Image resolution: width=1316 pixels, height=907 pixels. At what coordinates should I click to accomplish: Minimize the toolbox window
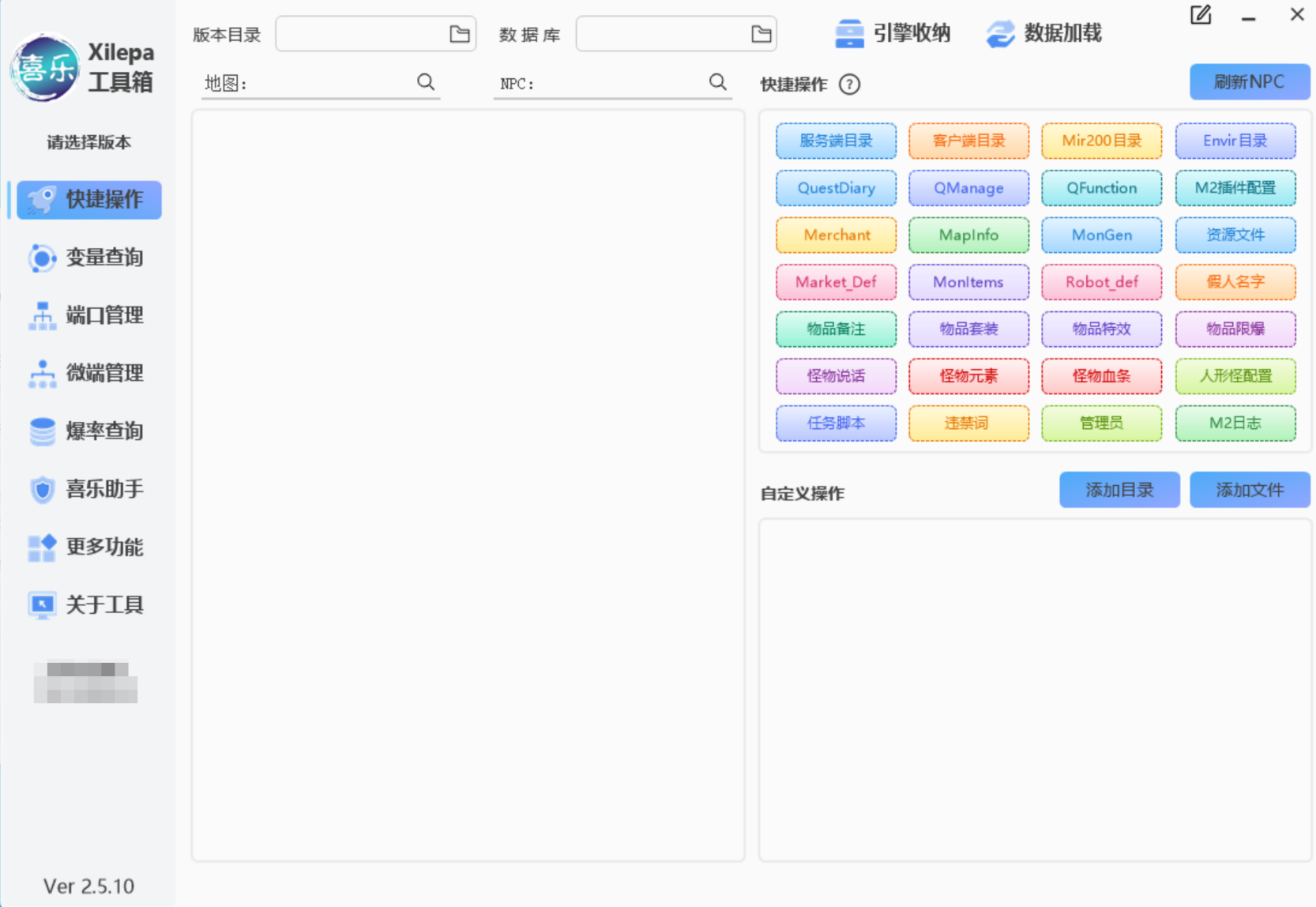(x=1248, y=17)
